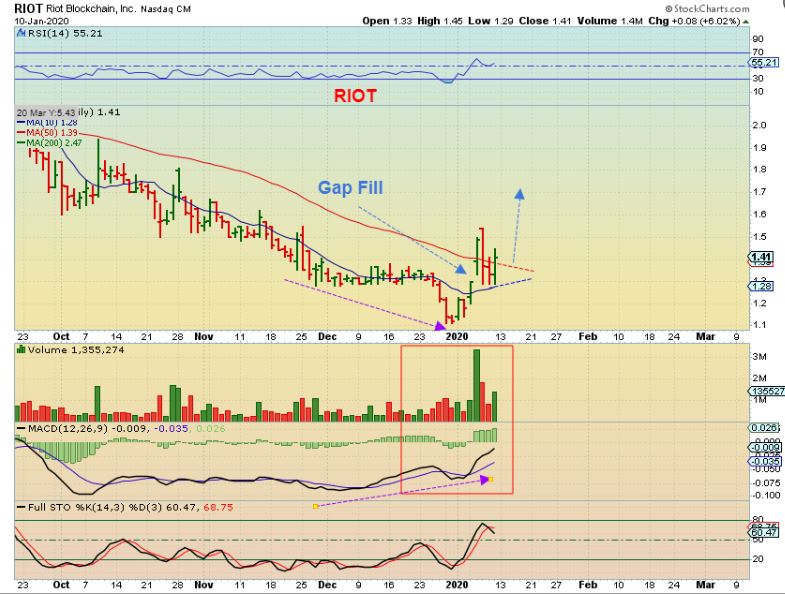Click the Volume 1.4M header value
The width and height of the screenshot is (785, 594).
610,21
